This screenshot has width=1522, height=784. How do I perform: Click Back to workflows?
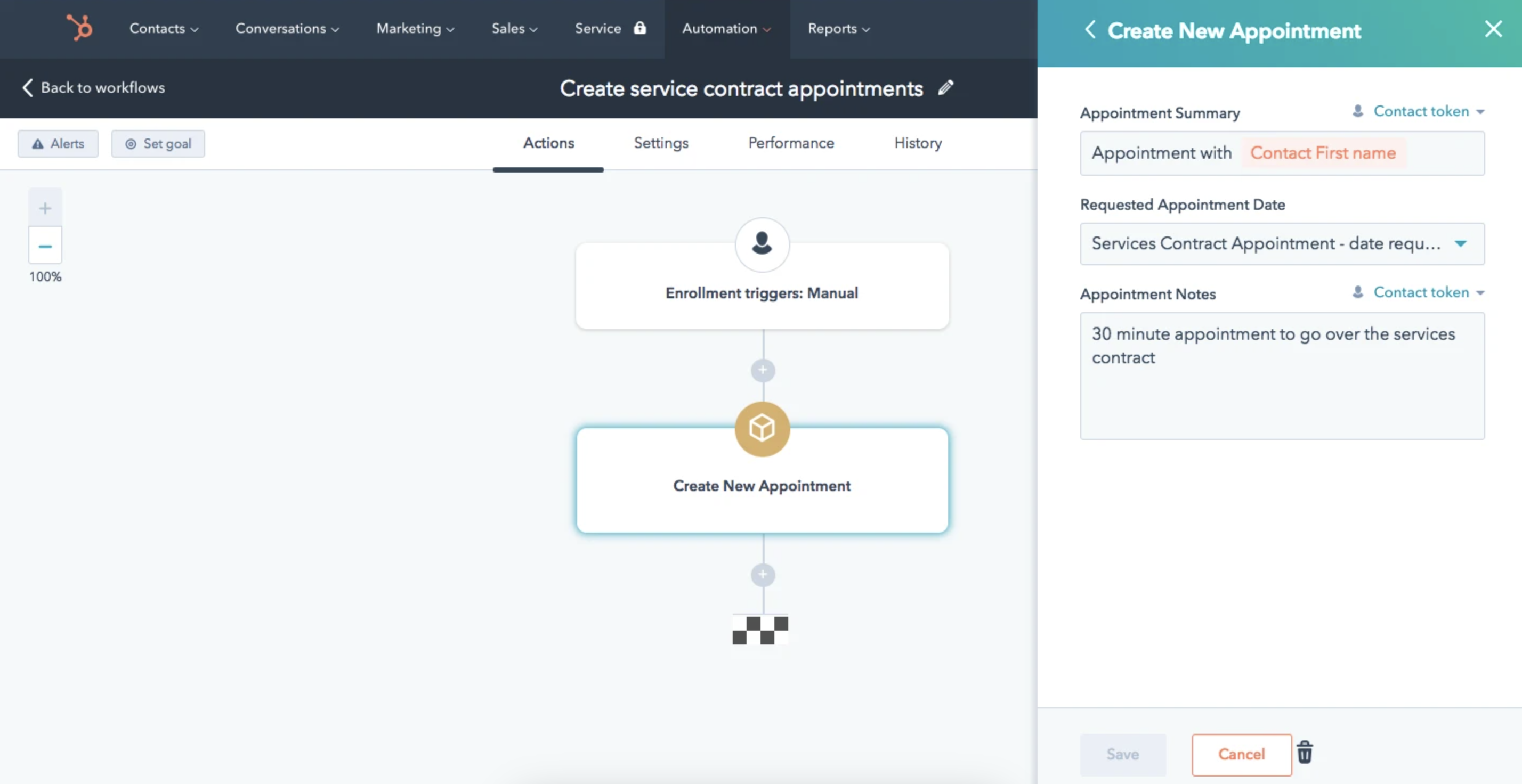93,87
